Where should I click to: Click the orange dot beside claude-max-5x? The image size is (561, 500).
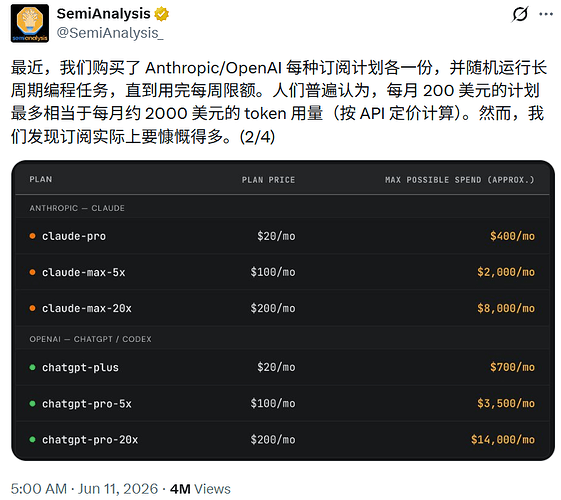tap(32, 272)
